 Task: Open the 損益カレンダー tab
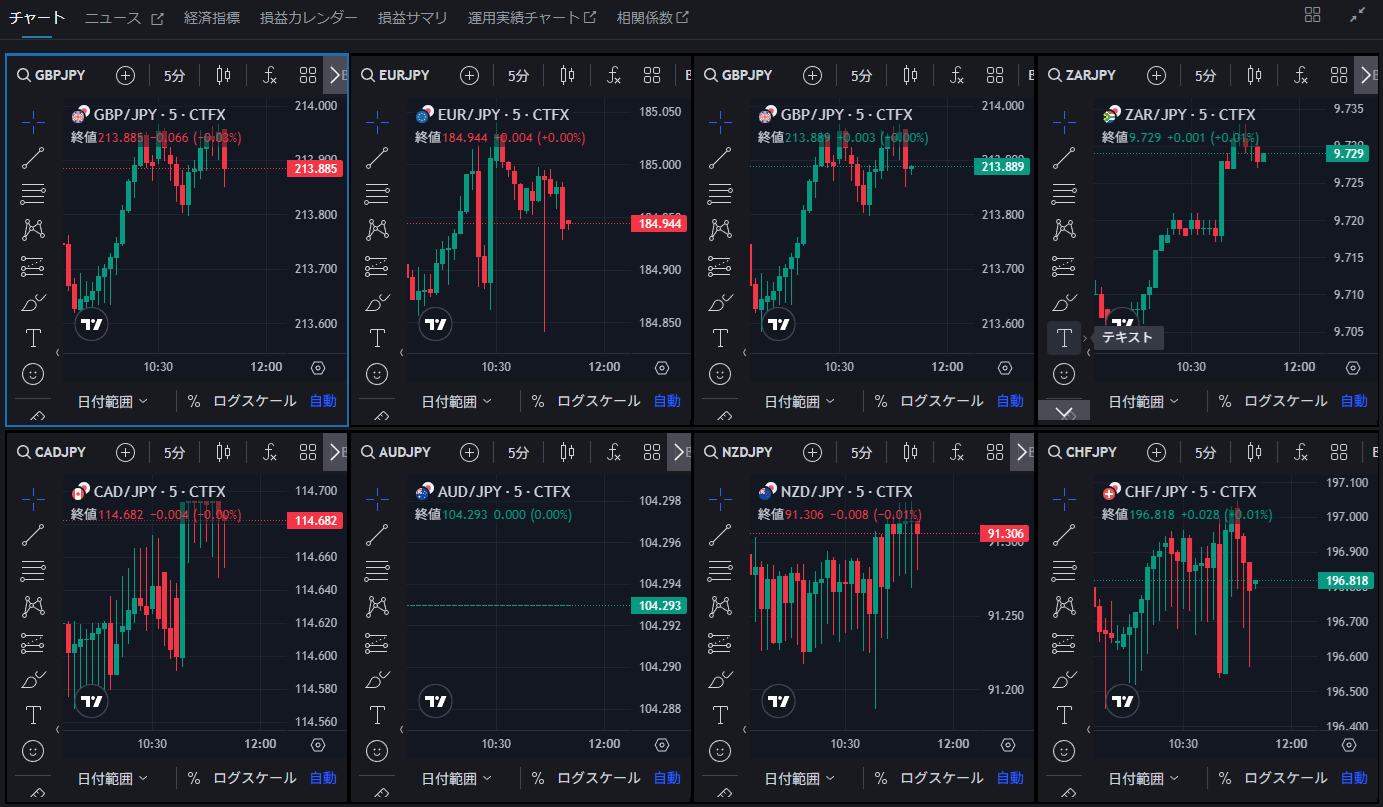pyautogui.click(x=308, y=18)
